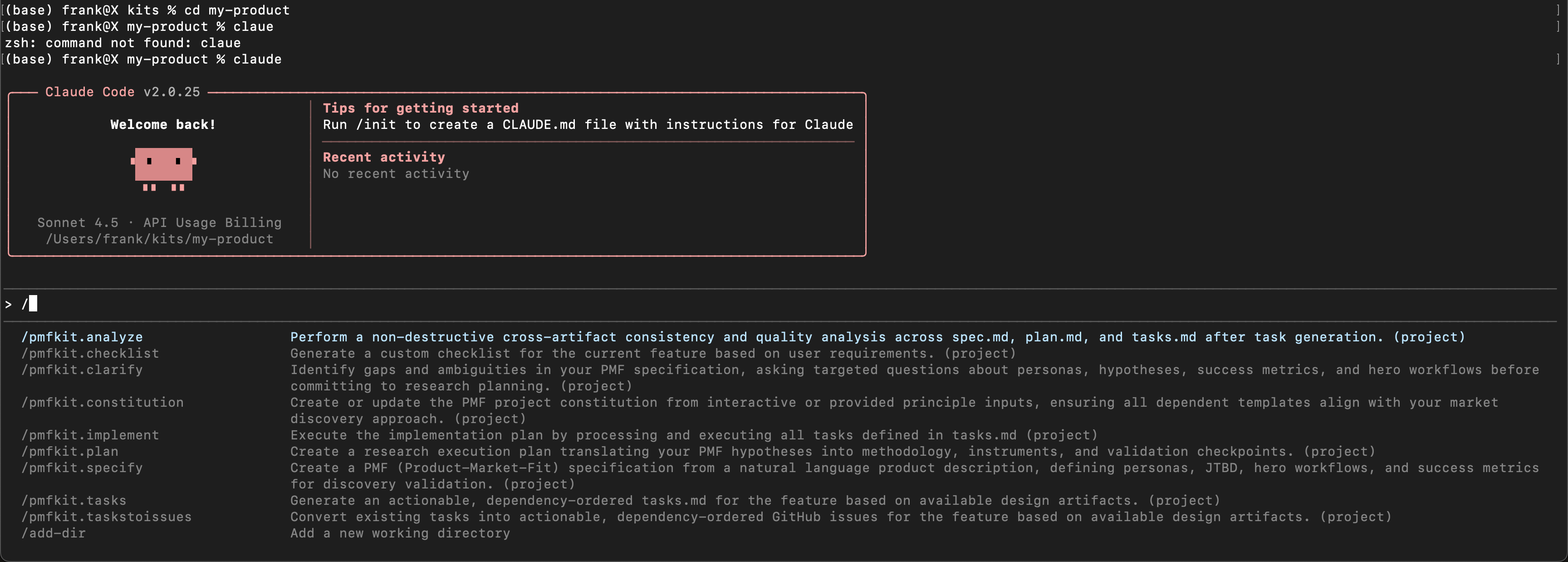Select the /pmfkit.analyze command
The width and height of the screenshot is (1568, 562).
click(82, 337)
